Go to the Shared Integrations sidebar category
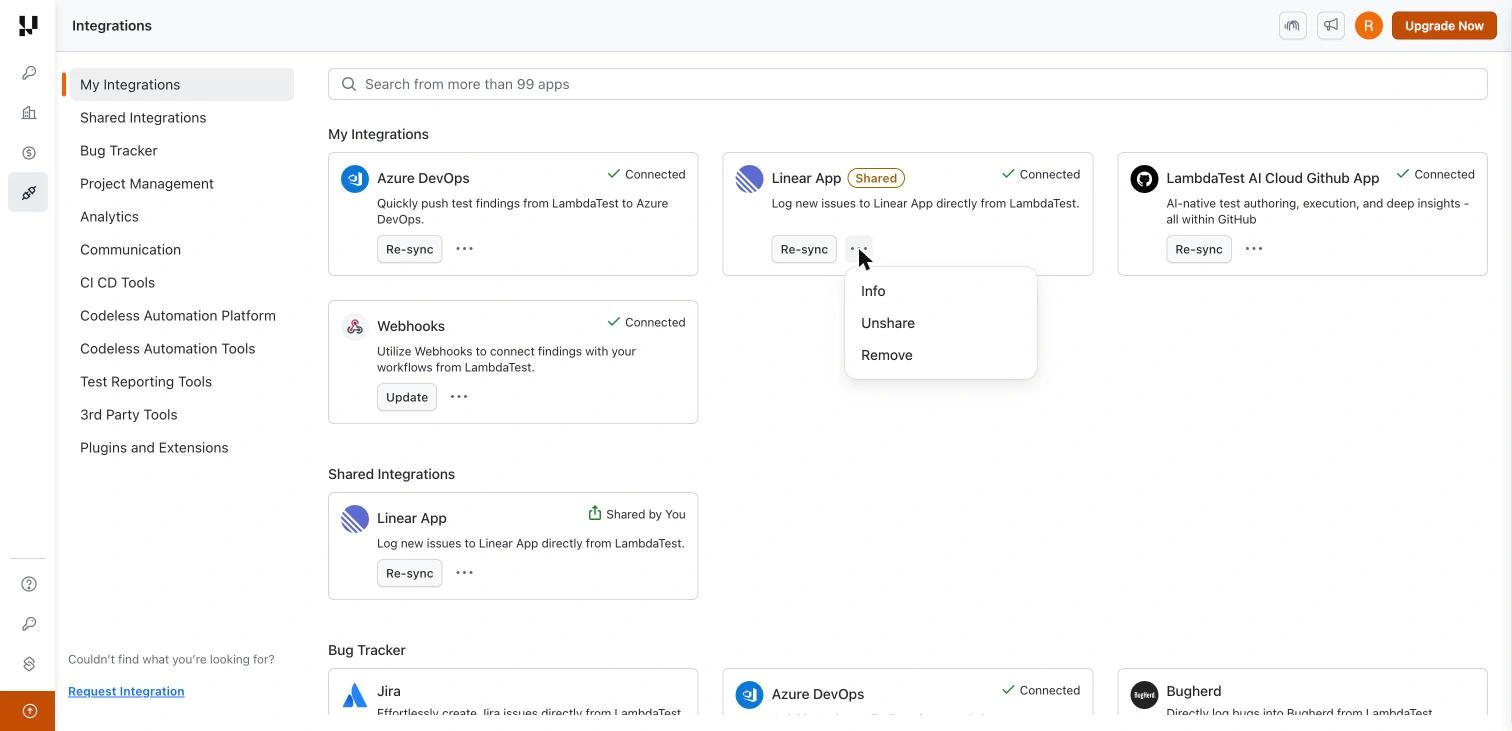The width and height of the screenshot is (1512, 731). point(143,118)
